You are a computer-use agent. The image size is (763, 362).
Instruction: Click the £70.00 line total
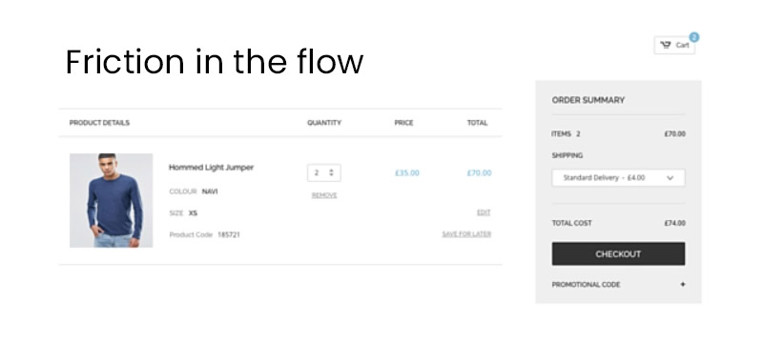pos(479,173)
